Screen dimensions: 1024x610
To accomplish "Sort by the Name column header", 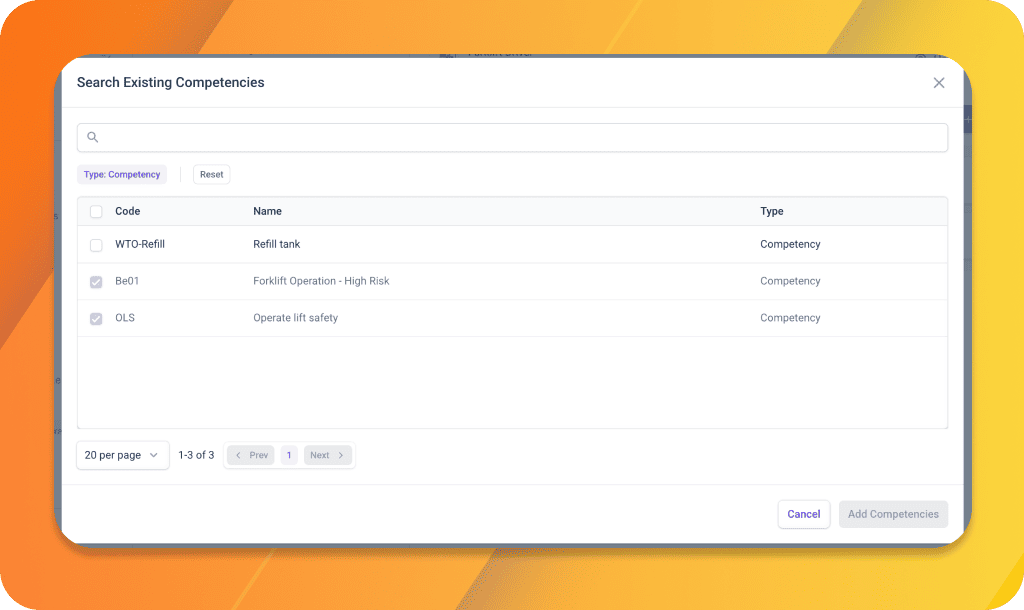I will 267,211.
